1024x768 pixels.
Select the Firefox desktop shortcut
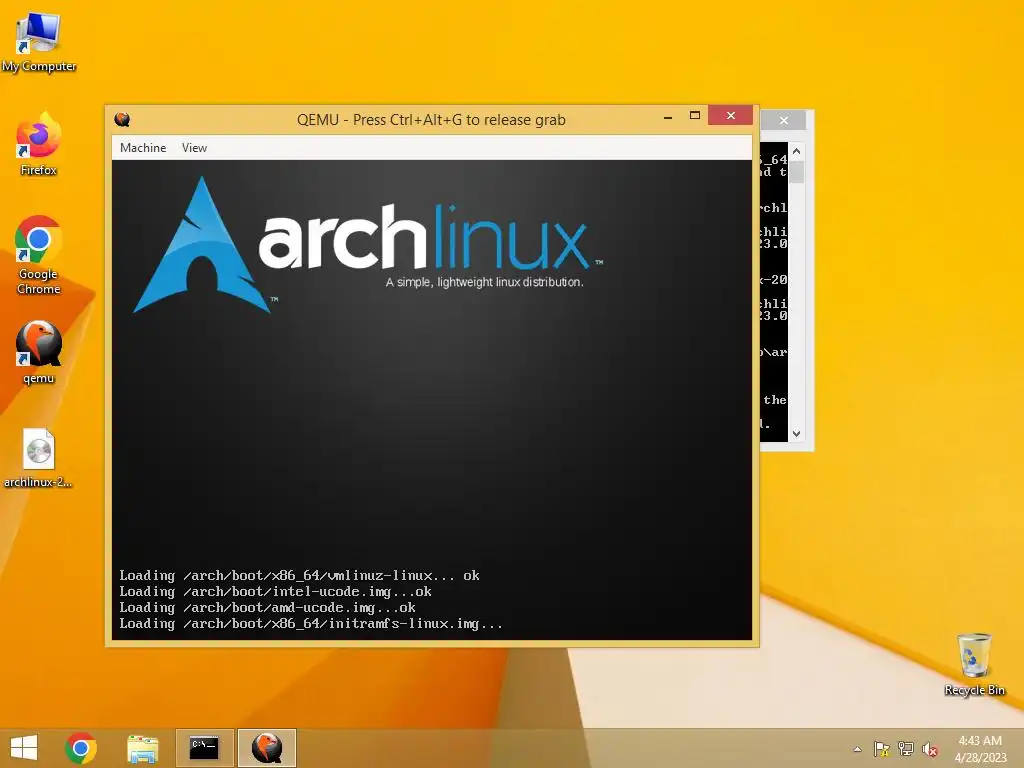(x=39, y=145)
